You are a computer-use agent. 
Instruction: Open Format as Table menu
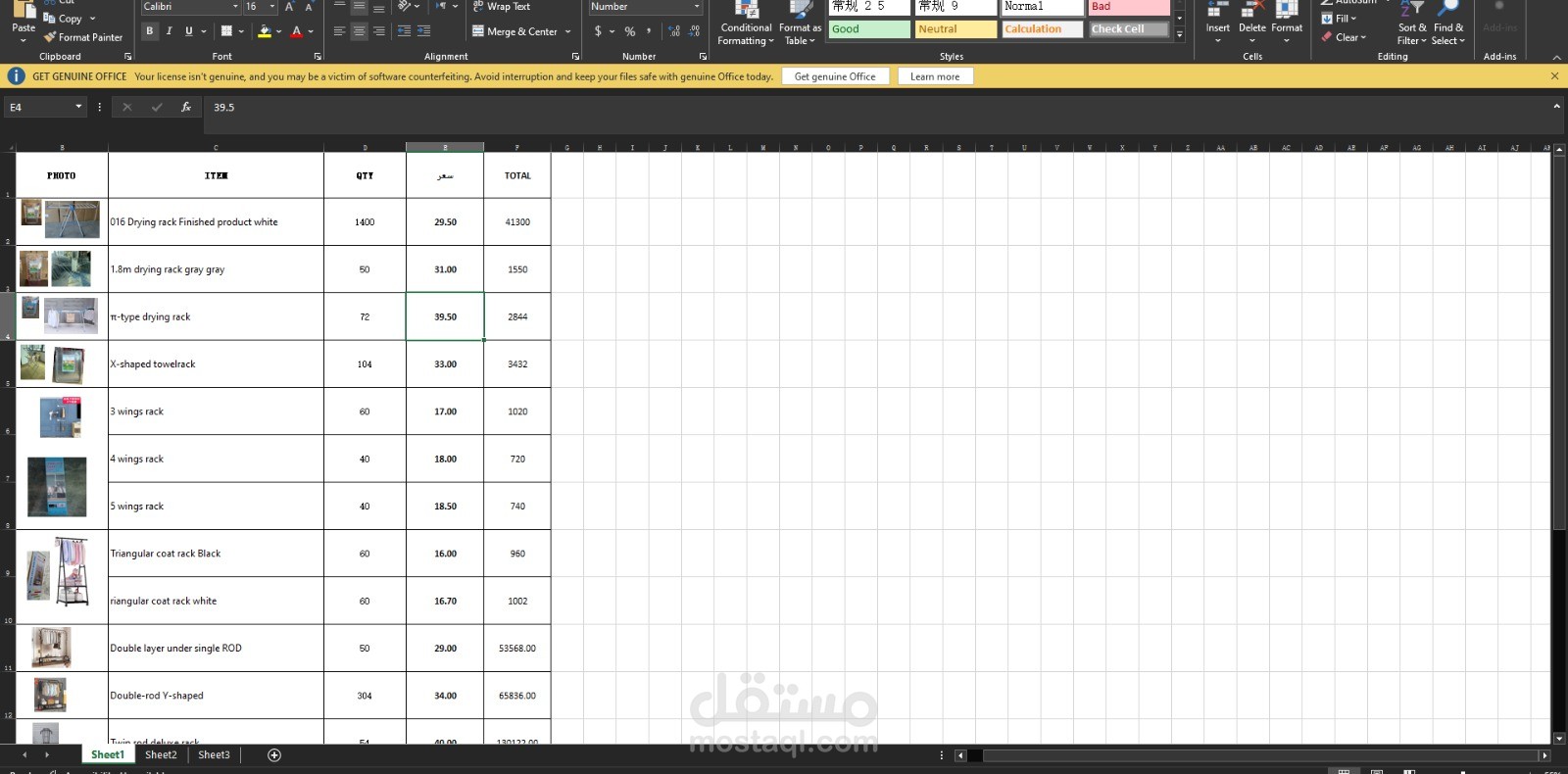click(x=800, y=24)
